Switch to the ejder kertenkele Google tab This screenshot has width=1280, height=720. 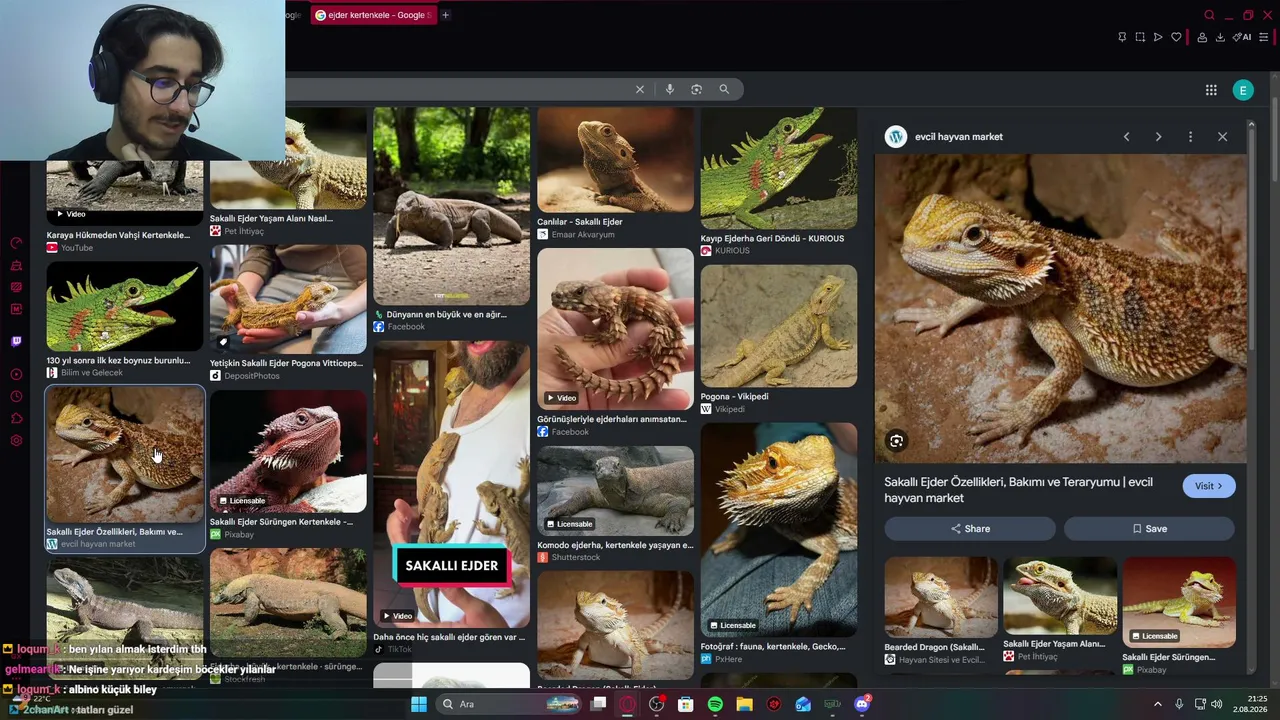pos(373,15)
